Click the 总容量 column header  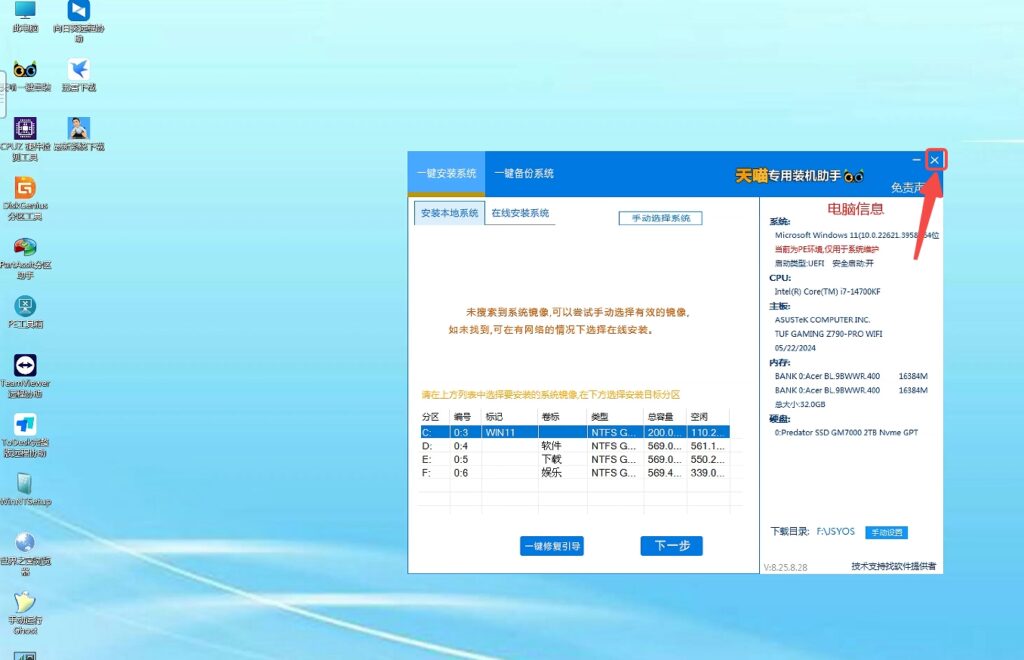[x=661, y=417]
